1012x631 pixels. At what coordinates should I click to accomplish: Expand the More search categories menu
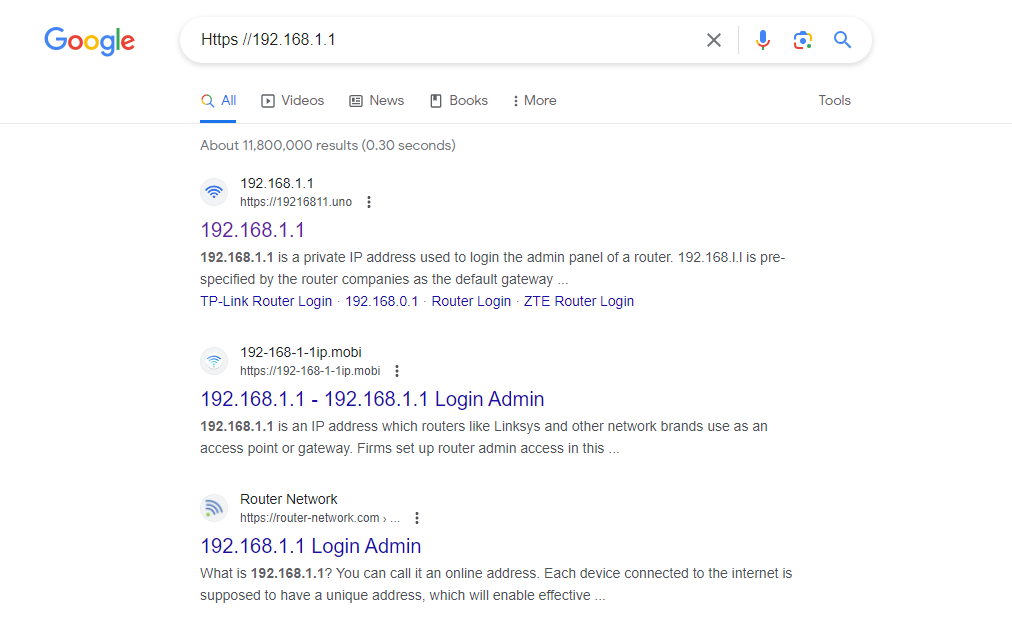point(534,101)
